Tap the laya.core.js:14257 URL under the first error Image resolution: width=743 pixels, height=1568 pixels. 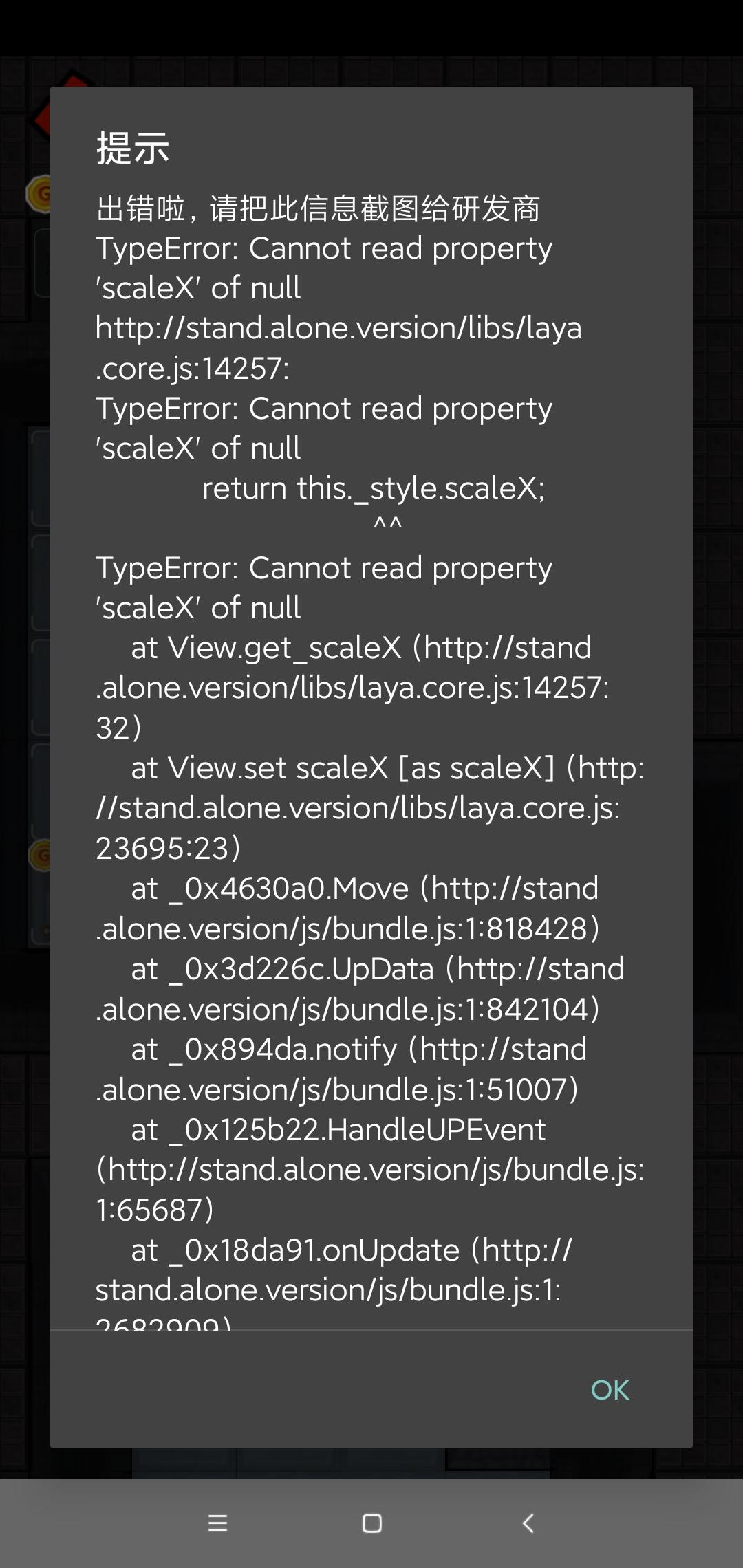(x=338, y=348)
